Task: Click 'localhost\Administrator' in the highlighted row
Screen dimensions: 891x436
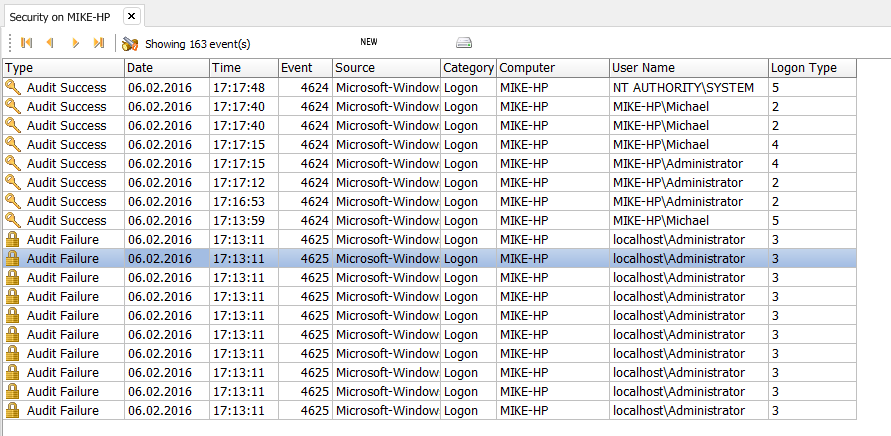Action: pos(679,259)
